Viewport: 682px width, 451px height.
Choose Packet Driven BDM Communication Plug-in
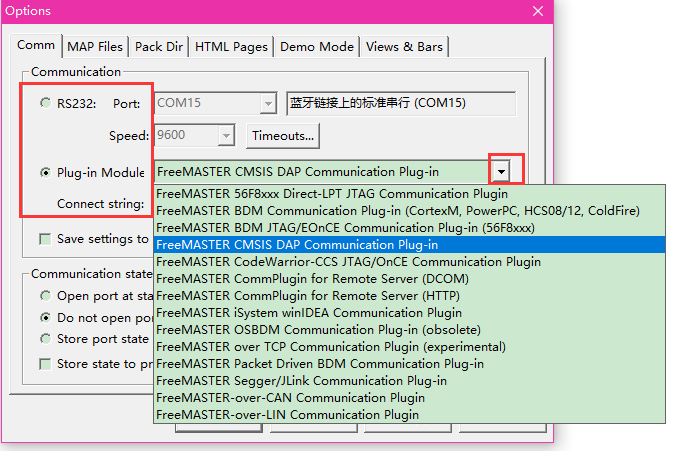click(x=410, y=363)
